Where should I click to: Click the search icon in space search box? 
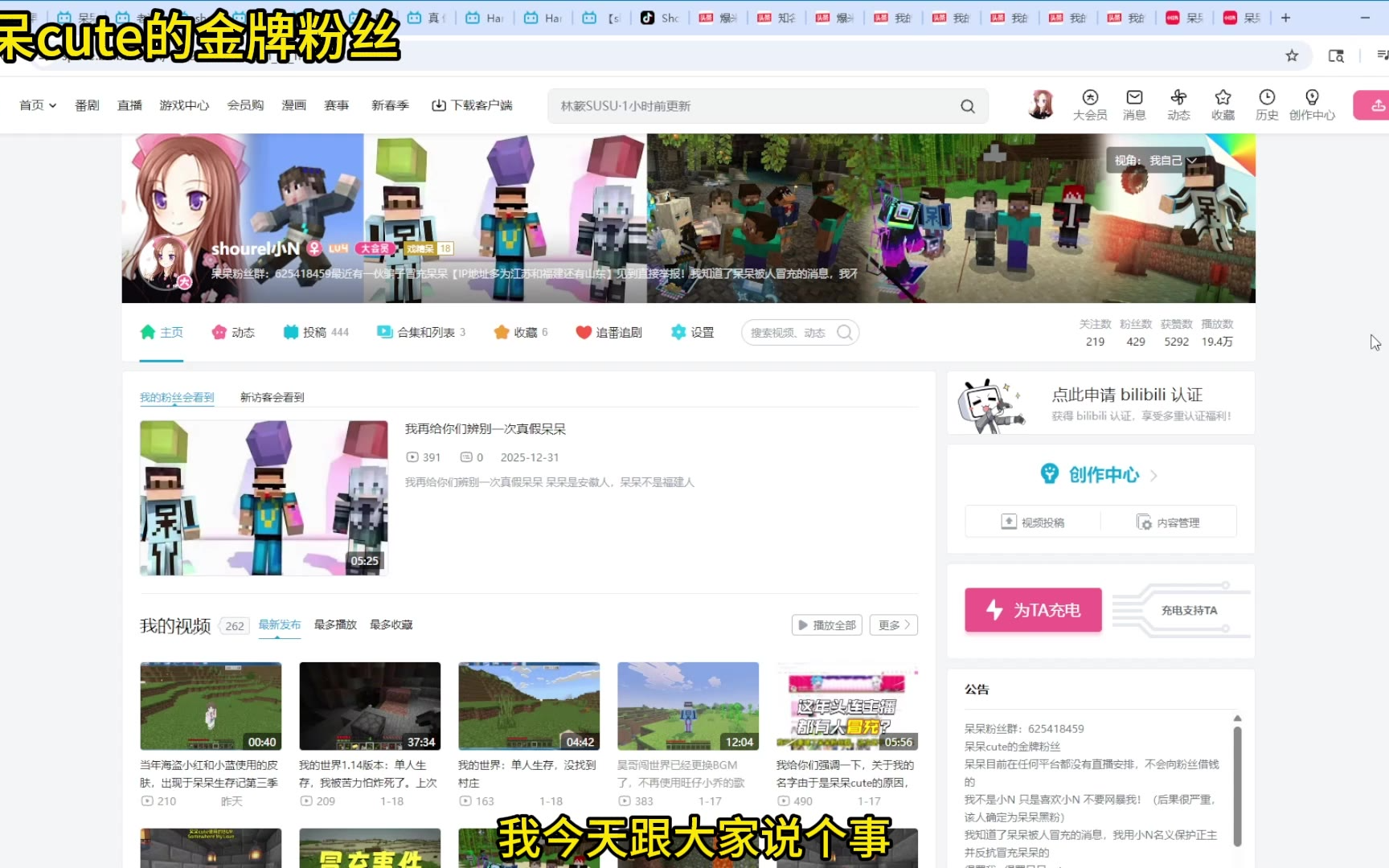point(845,333)
